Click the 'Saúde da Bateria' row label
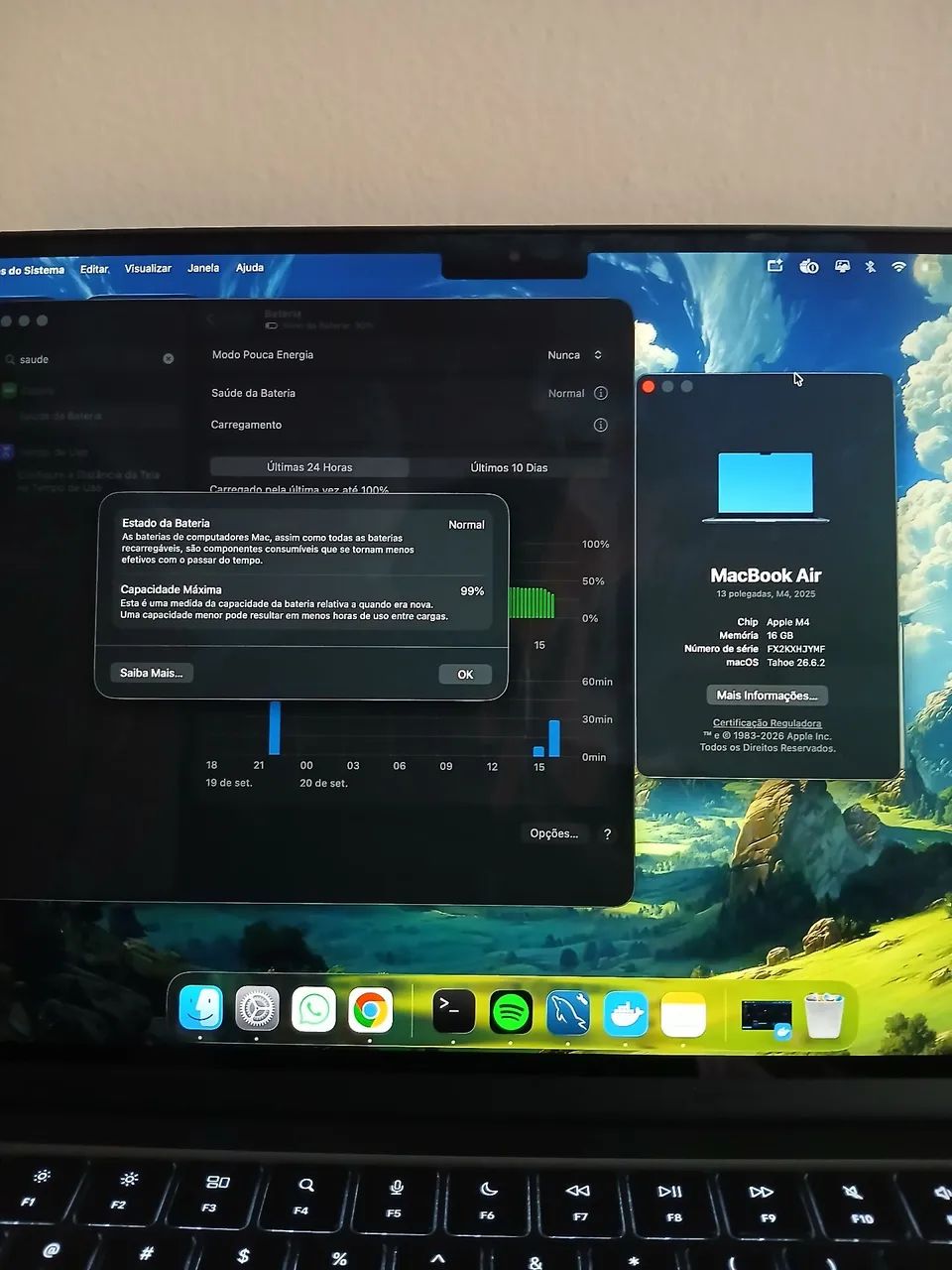This screenshot has height=1270, width=952. 253,393
